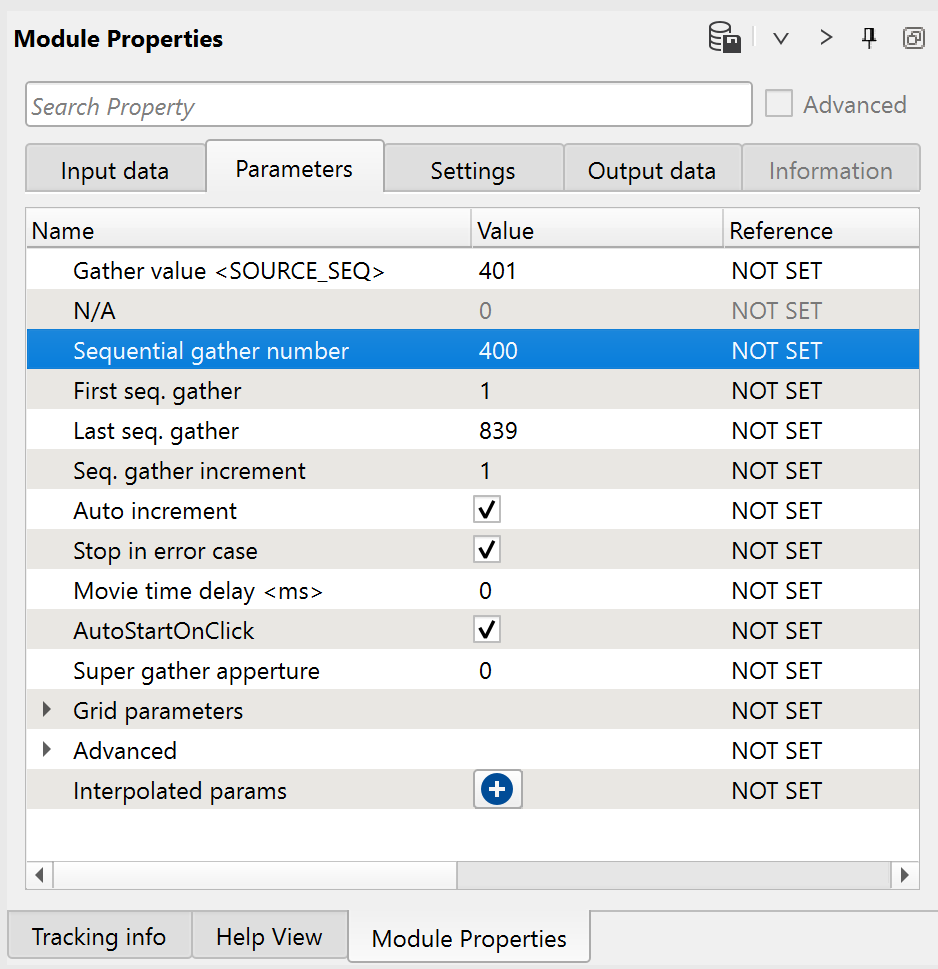This screenshot has height=969, width=938.
Task: Add interpolated params with plus icon
Action: pos(497,790)
